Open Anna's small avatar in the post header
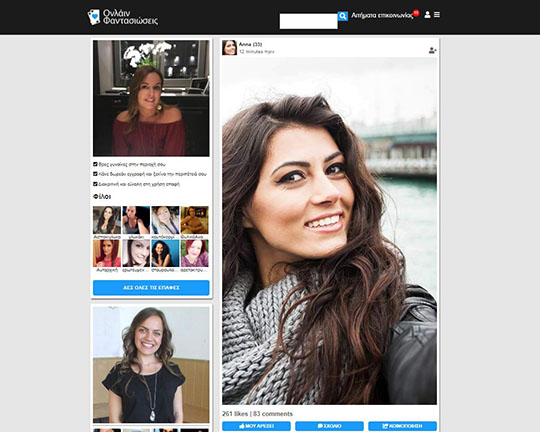 pyautogui.click(x=229, y=48)
